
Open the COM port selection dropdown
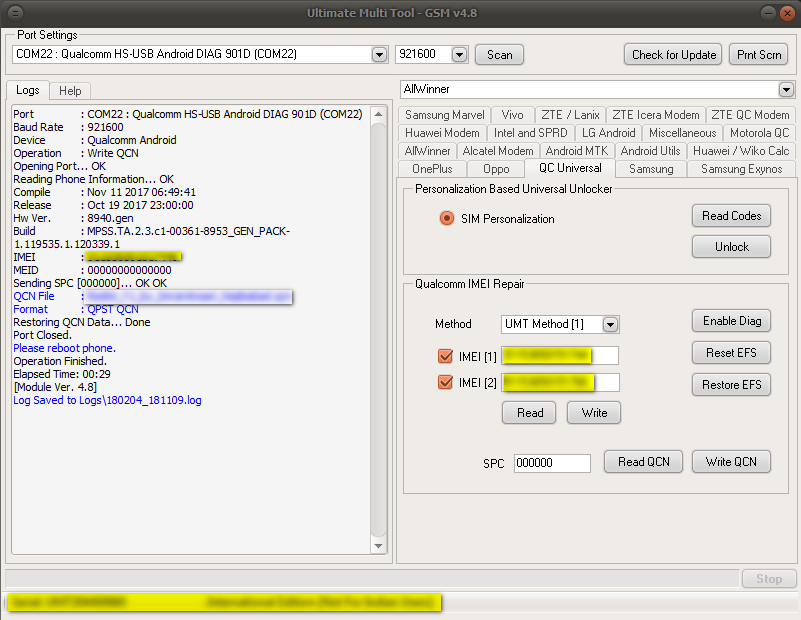[380, 55]
